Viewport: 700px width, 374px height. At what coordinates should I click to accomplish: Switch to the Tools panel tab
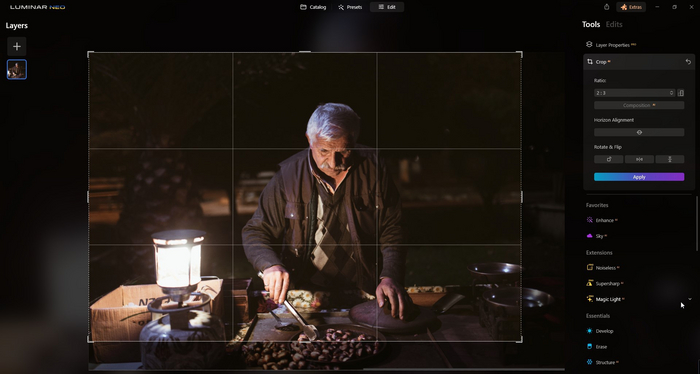[591, 25]
